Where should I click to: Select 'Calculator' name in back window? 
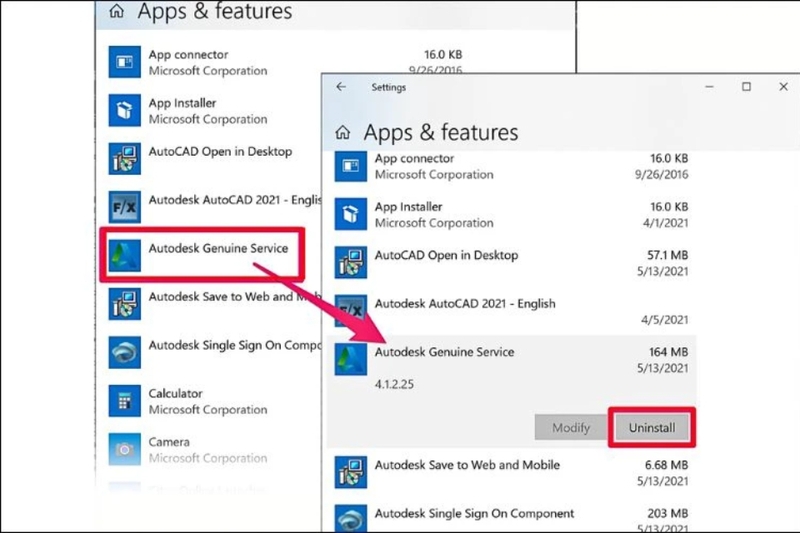point(176,394)
